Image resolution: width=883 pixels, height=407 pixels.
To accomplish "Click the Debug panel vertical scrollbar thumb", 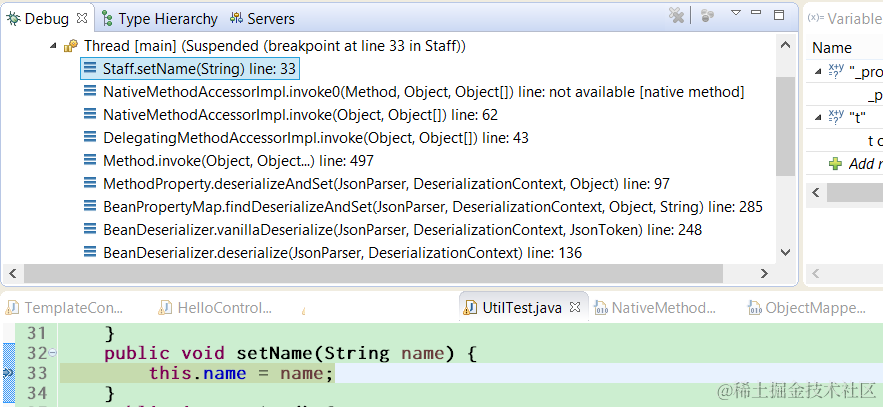I will pyautogui.click(x=785, y=127).
